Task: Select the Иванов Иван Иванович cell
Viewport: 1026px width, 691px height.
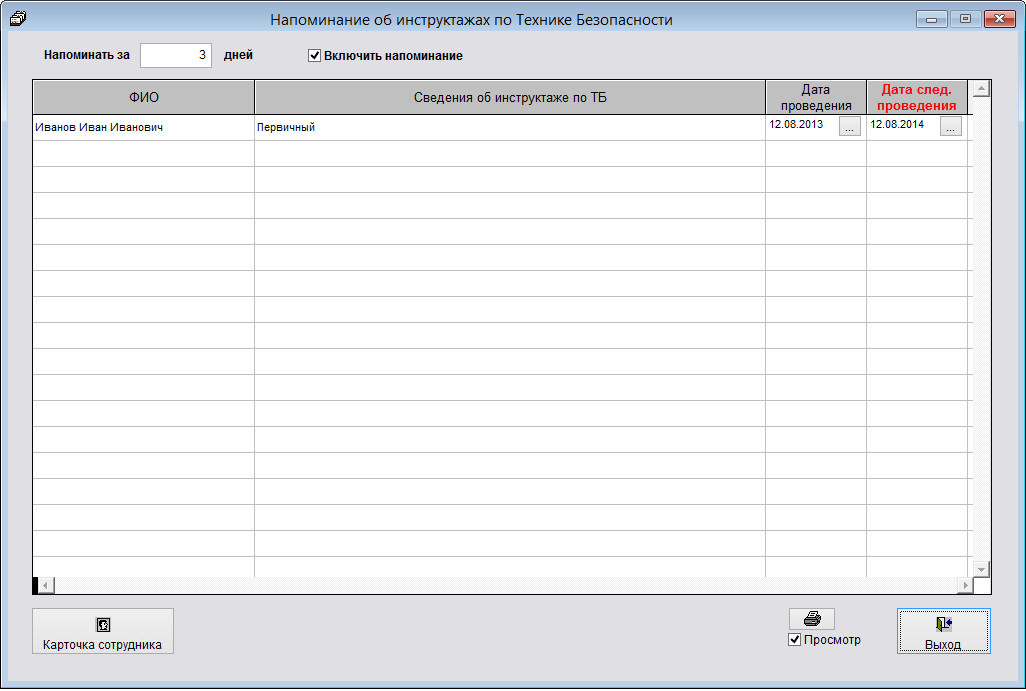Action: (143, 128)
